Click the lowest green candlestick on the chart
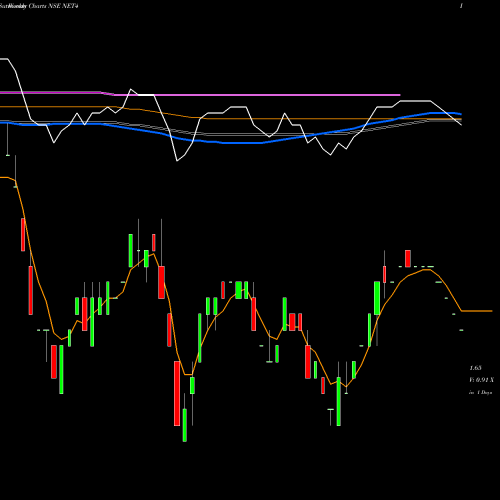 point(185,425)
